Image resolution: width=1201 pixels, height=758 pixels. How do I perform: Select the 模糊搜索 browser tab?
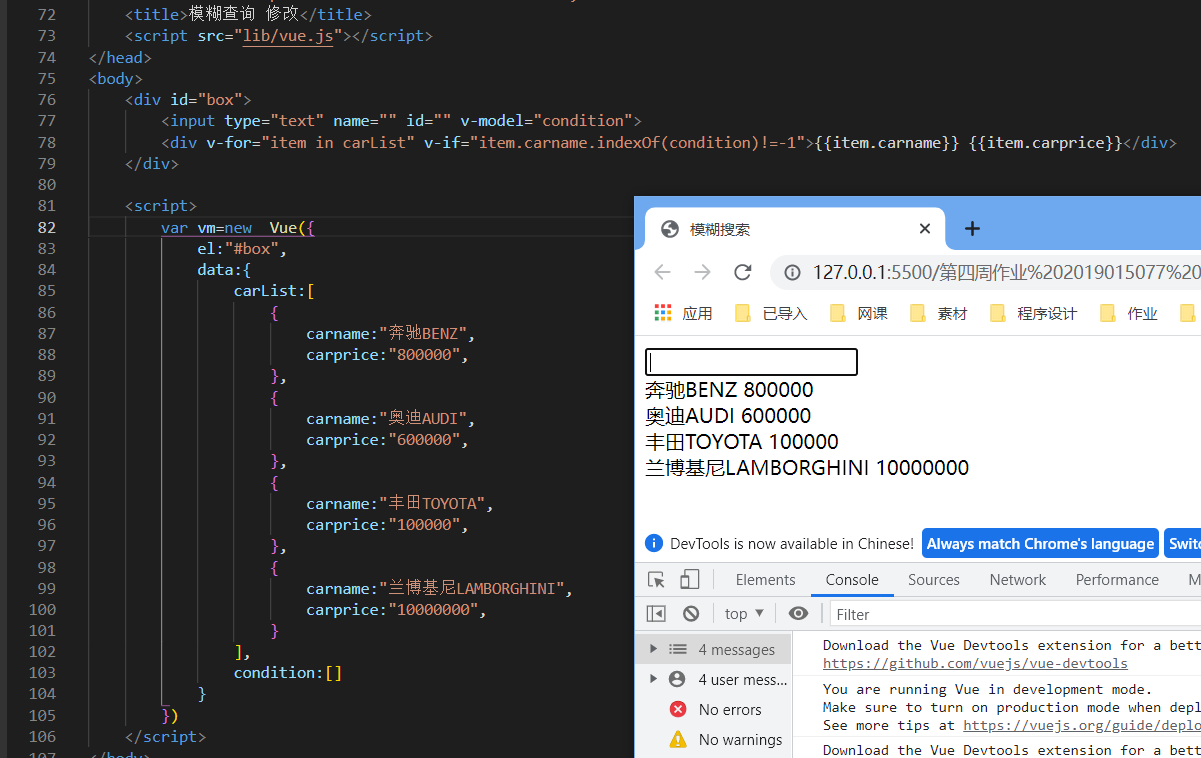coord(795,229)
